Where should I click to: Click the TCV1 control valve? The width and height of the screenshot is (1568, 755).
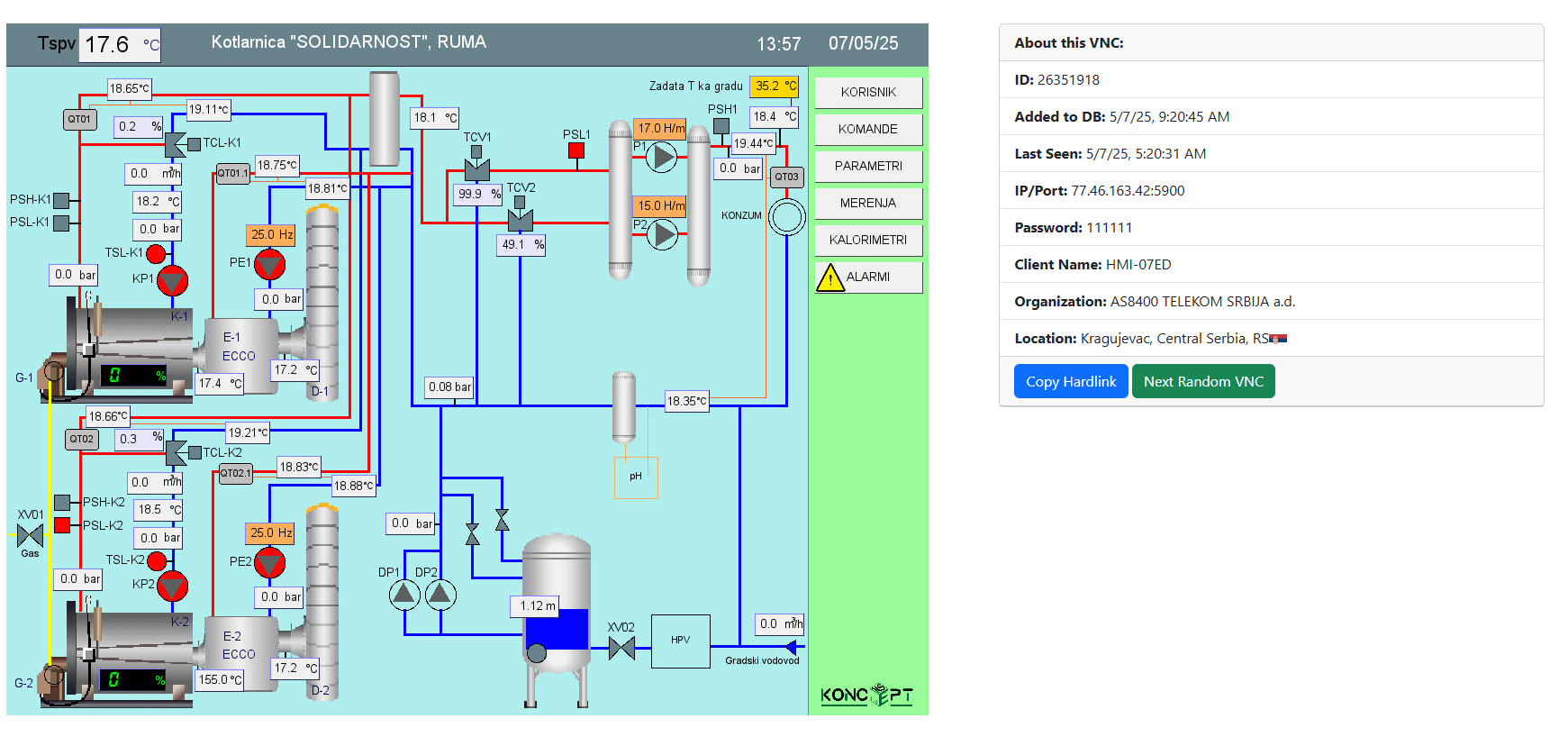tap(477, 169)
